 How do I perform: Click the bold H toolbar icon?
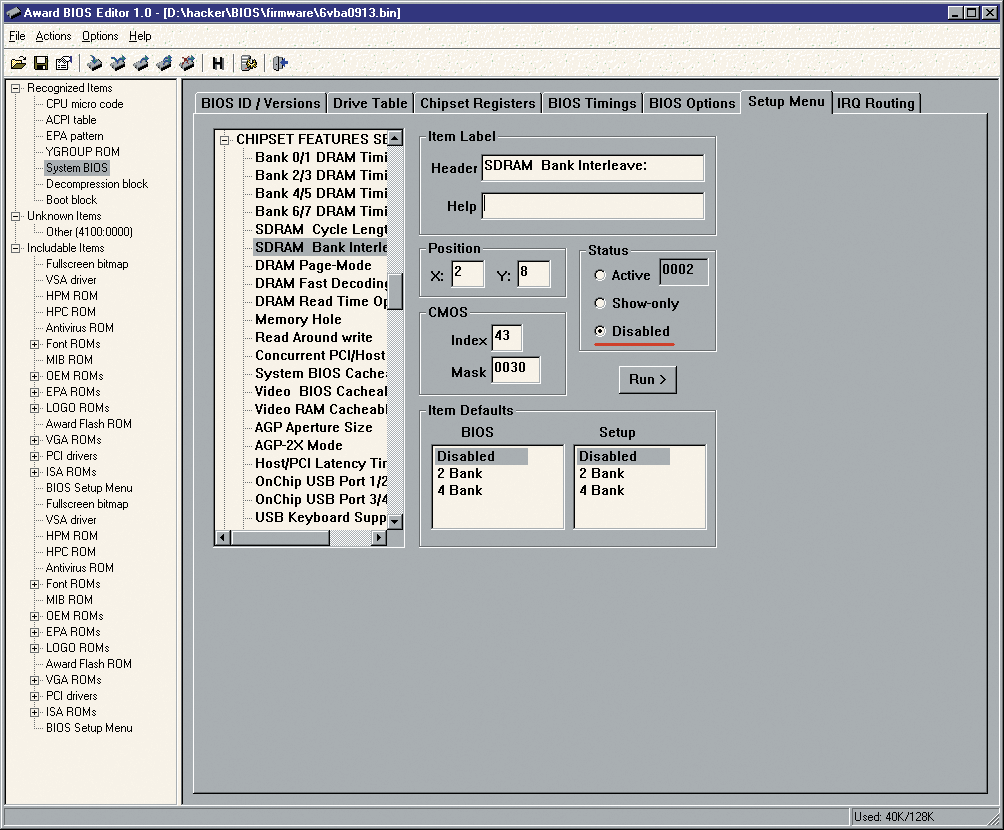(x=218, y=63)
